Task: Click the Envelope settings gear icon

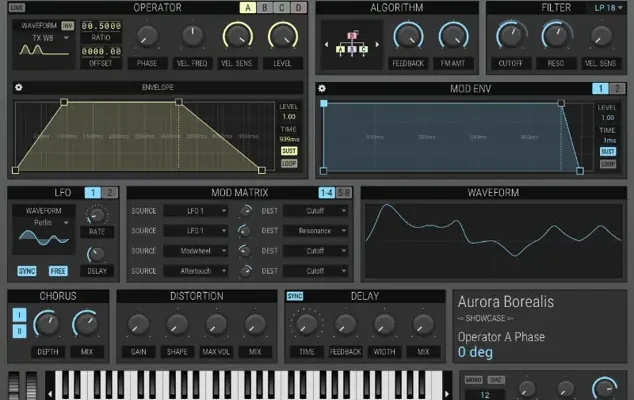Action: 19,87
